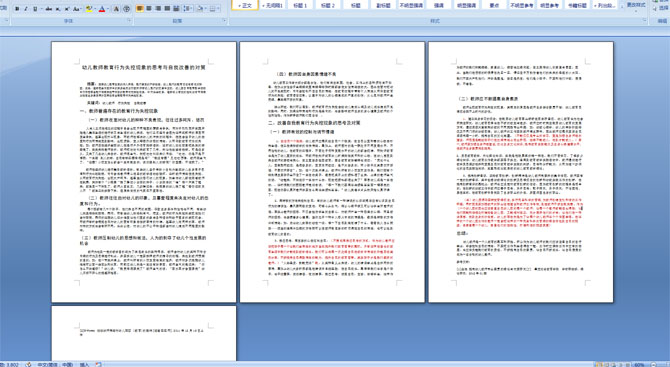The height and width of the screenshot is (367, 670).
Task: Select the 正文 style in gallery
Action: [x=245, y=6]
